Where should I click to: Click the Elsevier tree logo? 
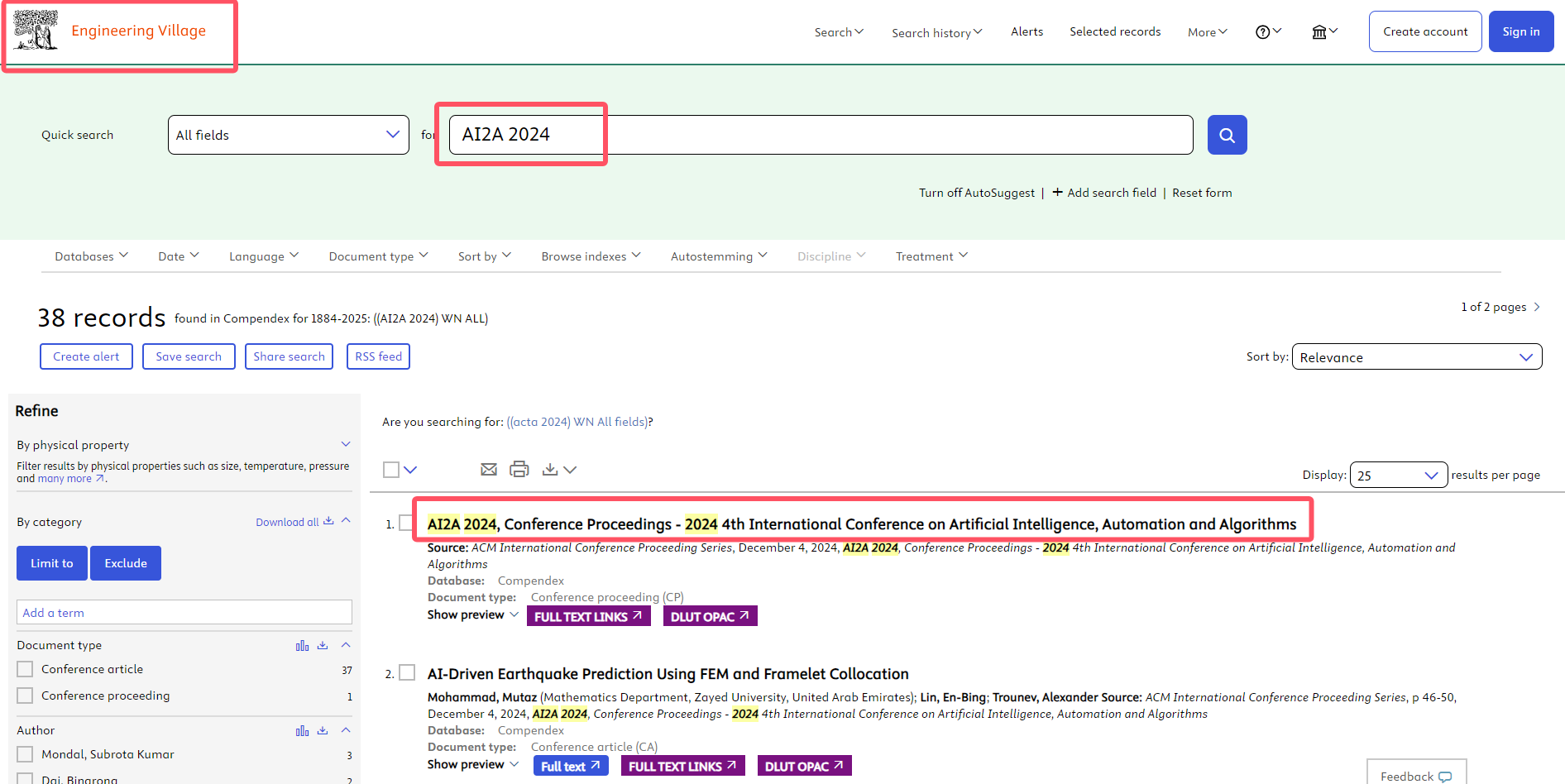coord(36,31)
